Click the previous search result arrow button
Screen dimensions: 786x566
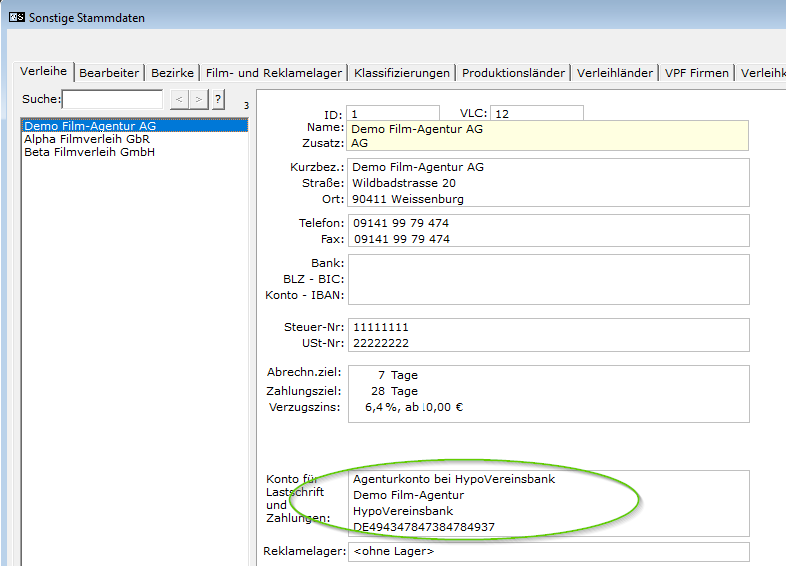pyautogui.click(x=178, y=99)
